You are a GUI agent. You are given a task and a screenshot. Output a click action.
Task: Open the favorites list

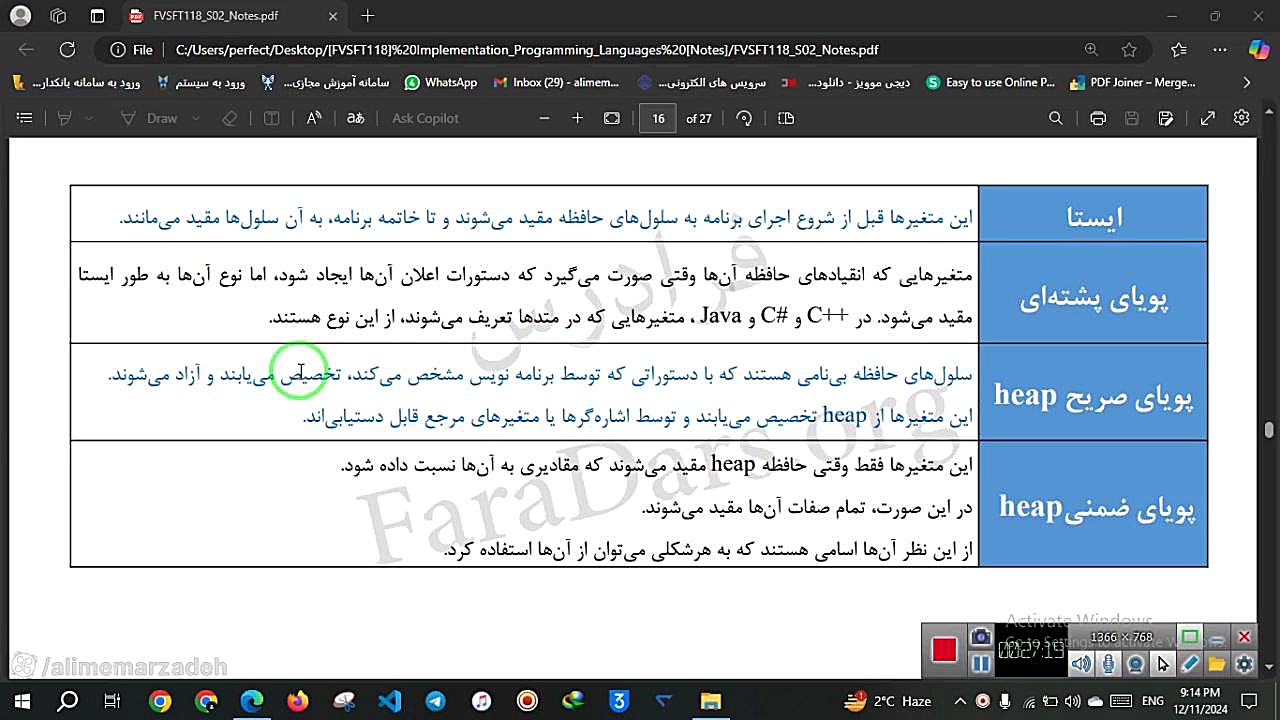click(1178, 50)
